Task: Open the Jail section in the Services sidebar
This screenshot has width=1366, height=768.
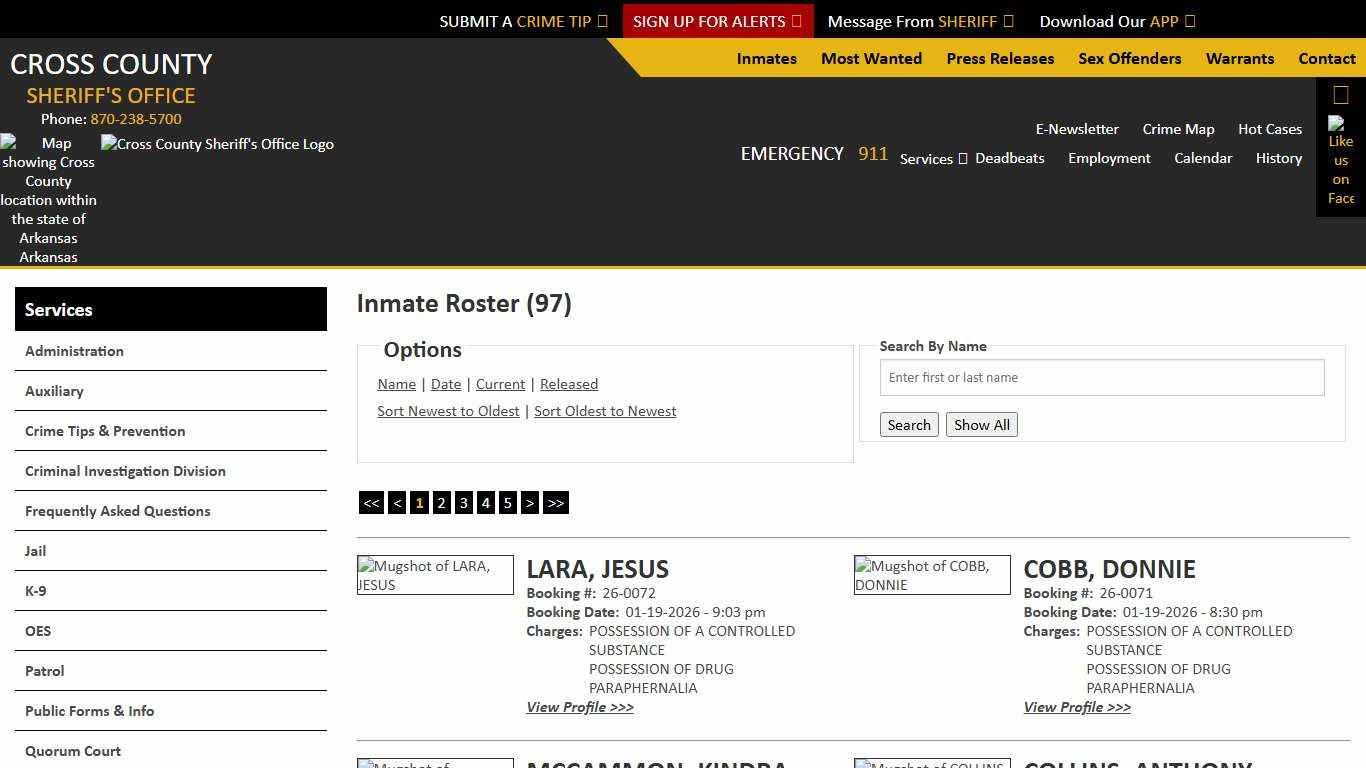Action: [35, 550]
